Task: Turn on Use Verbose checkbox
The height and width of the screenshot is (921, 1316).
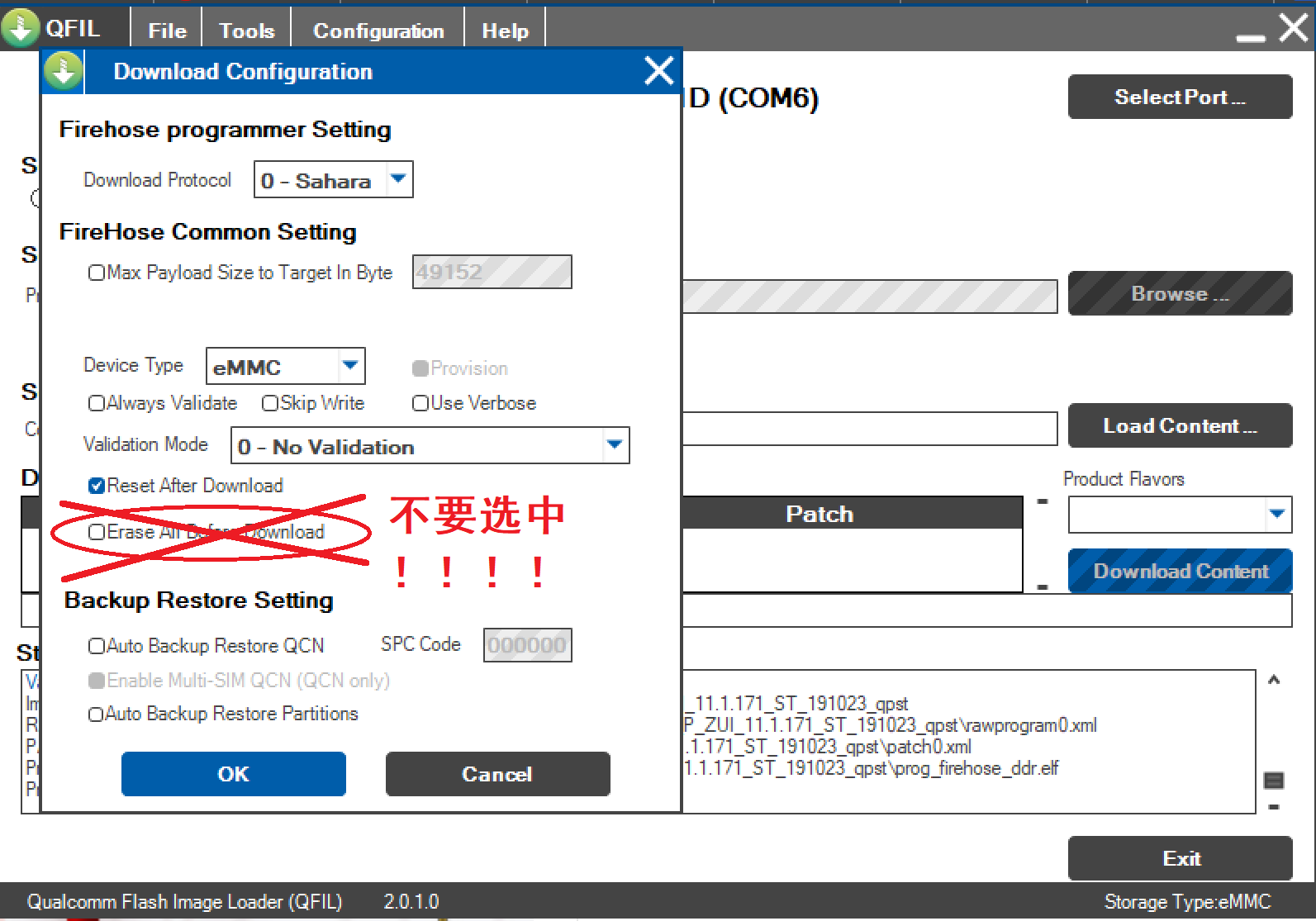Action: point(420,403)
